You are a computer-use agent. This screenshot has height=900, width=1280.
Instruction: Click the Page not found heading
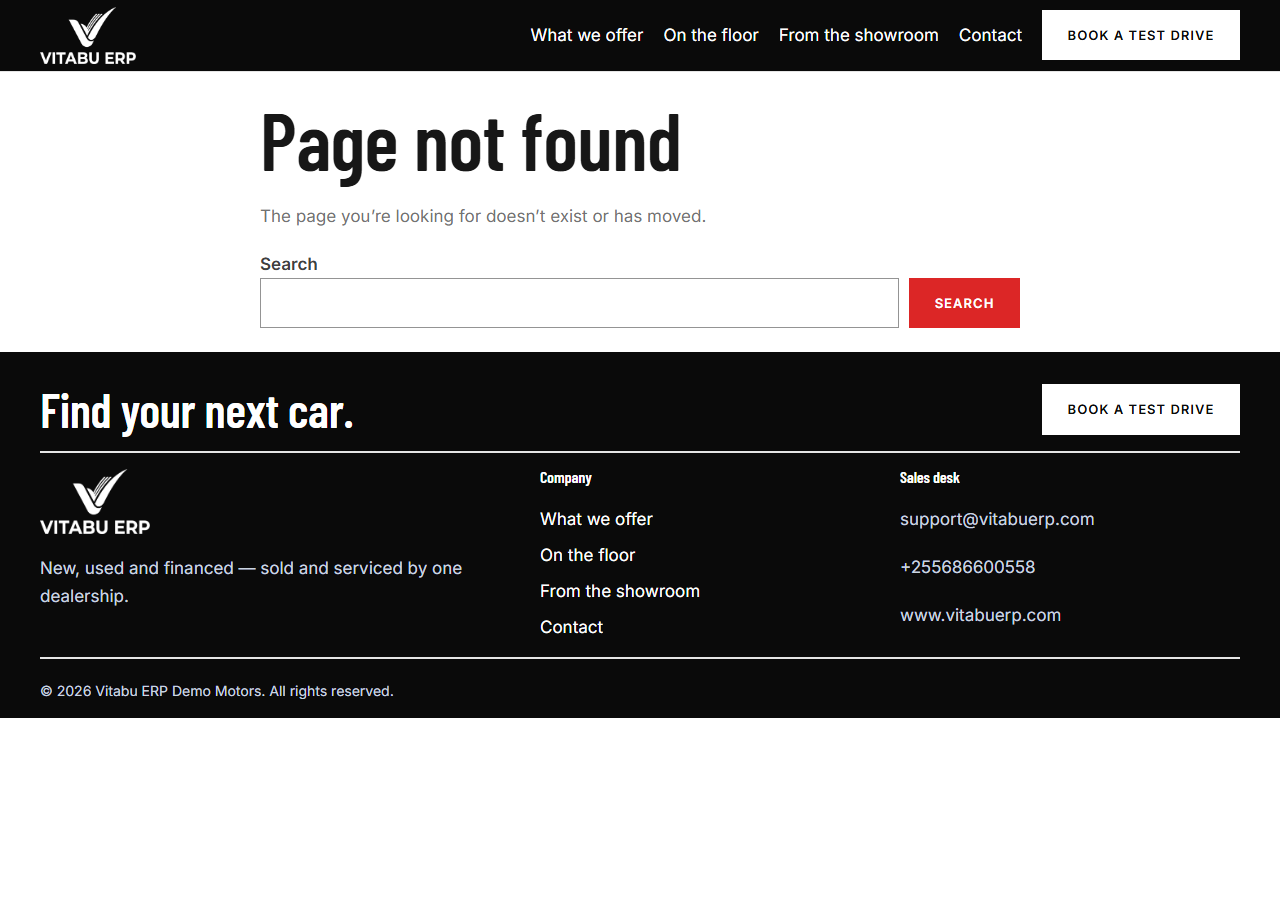click(470, 142)
